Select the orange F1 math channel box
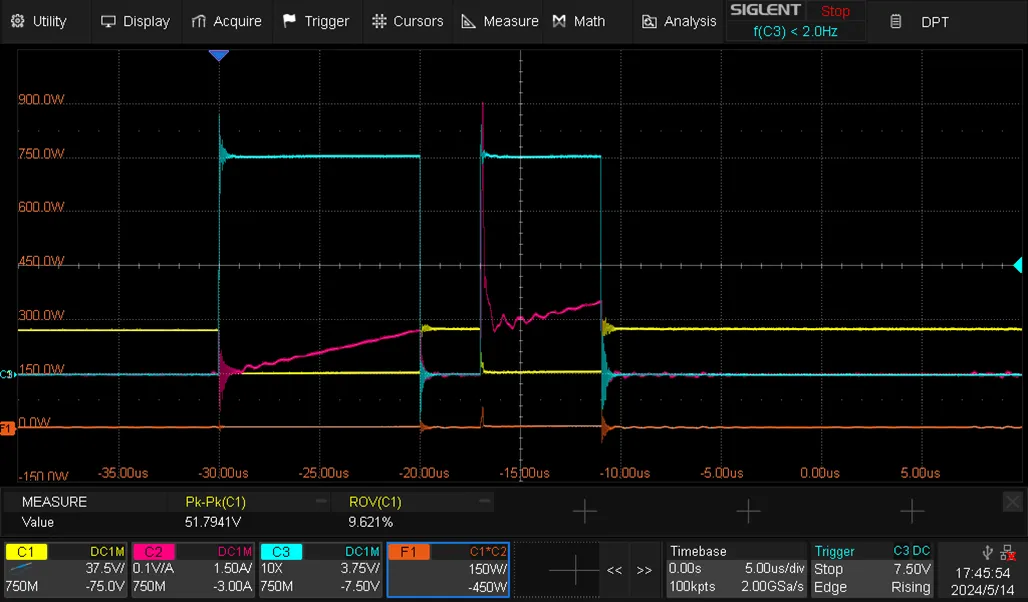 (x=449, y=569)
